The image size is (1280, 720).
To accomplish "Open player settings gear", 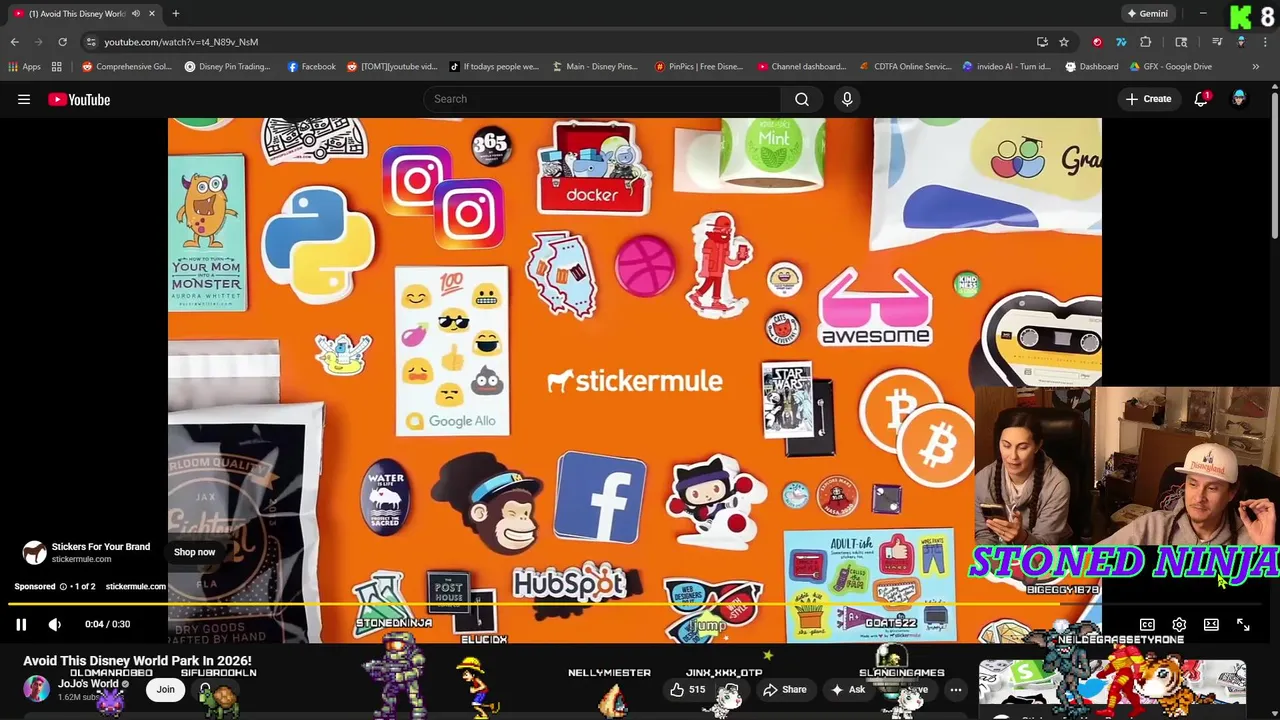I will tap(1179, 624).
